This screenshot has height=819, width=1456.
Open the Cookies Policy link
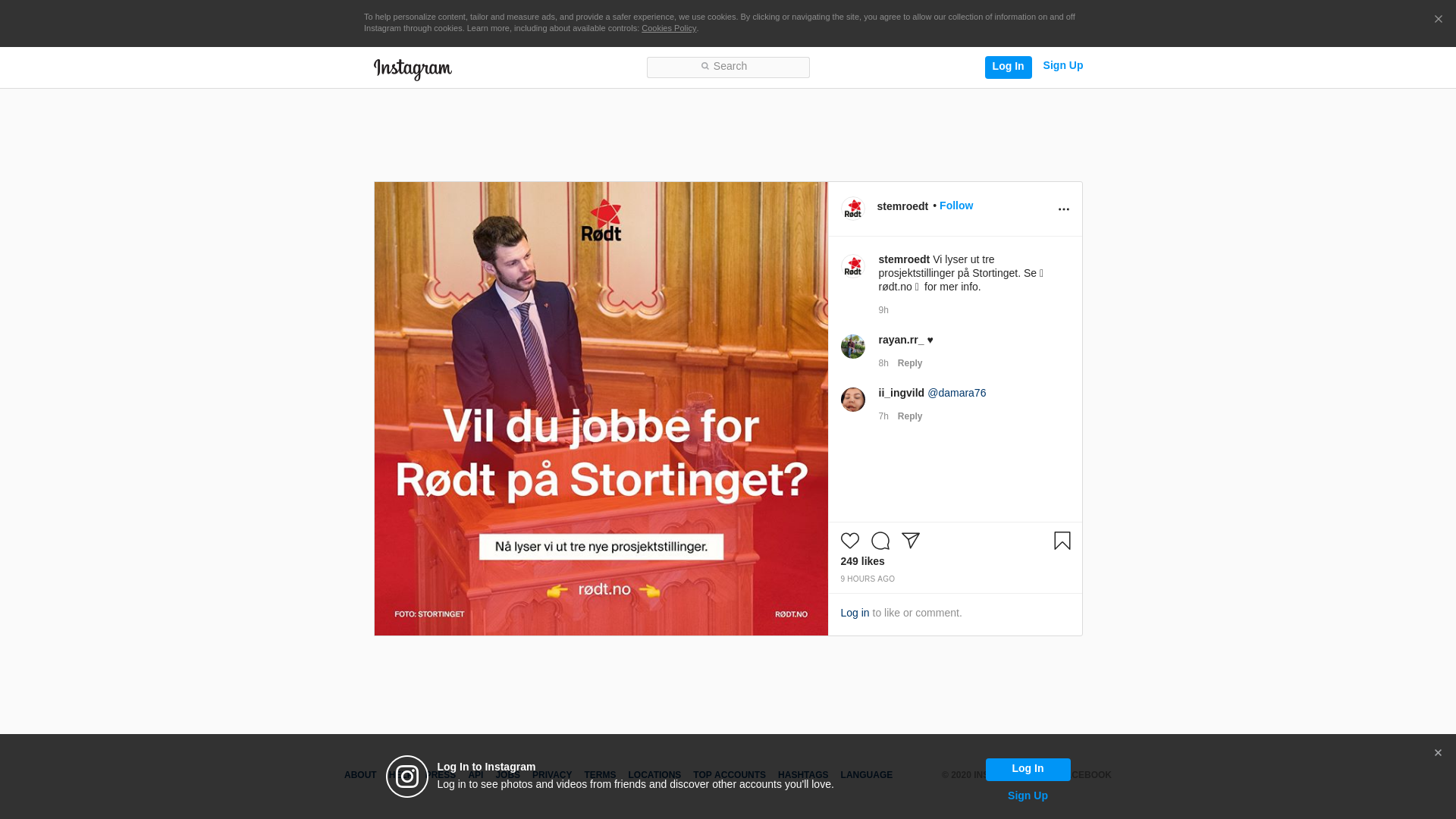click(668, 28)
